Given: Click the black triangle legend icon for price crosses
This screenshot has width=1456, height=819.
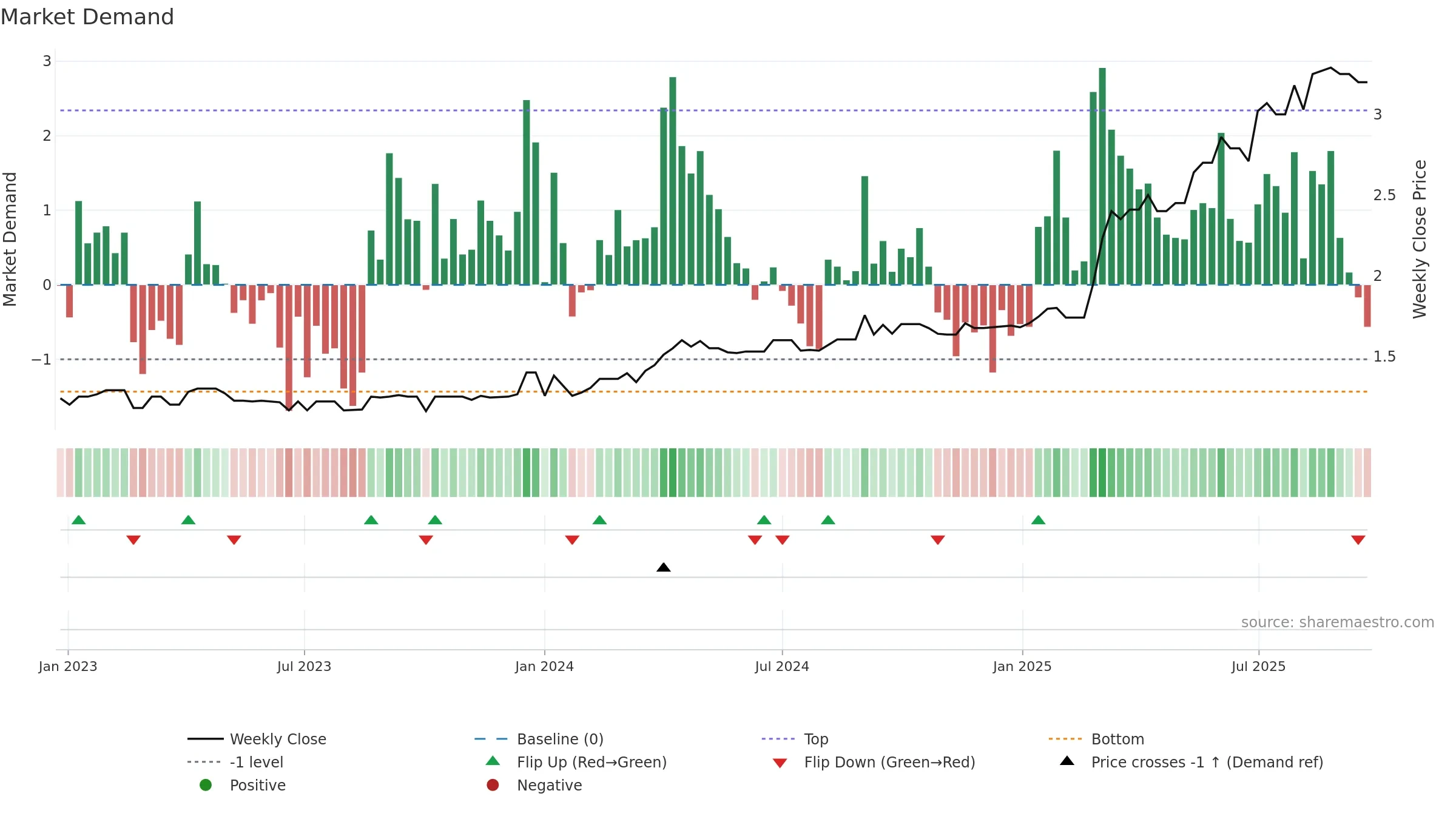Looking at the screenshot, I should click(x=1067, y=761).
